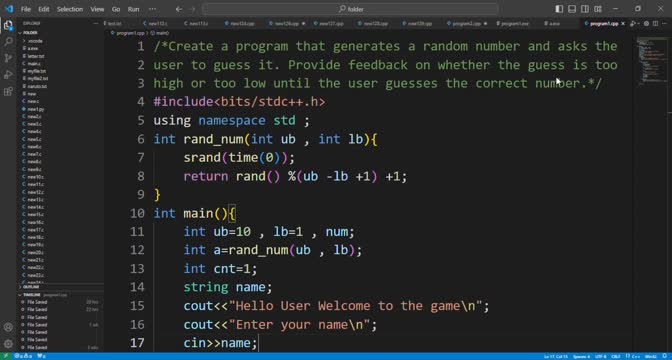Click the folder search command box
672x360 pixels.
pos(350,9)
